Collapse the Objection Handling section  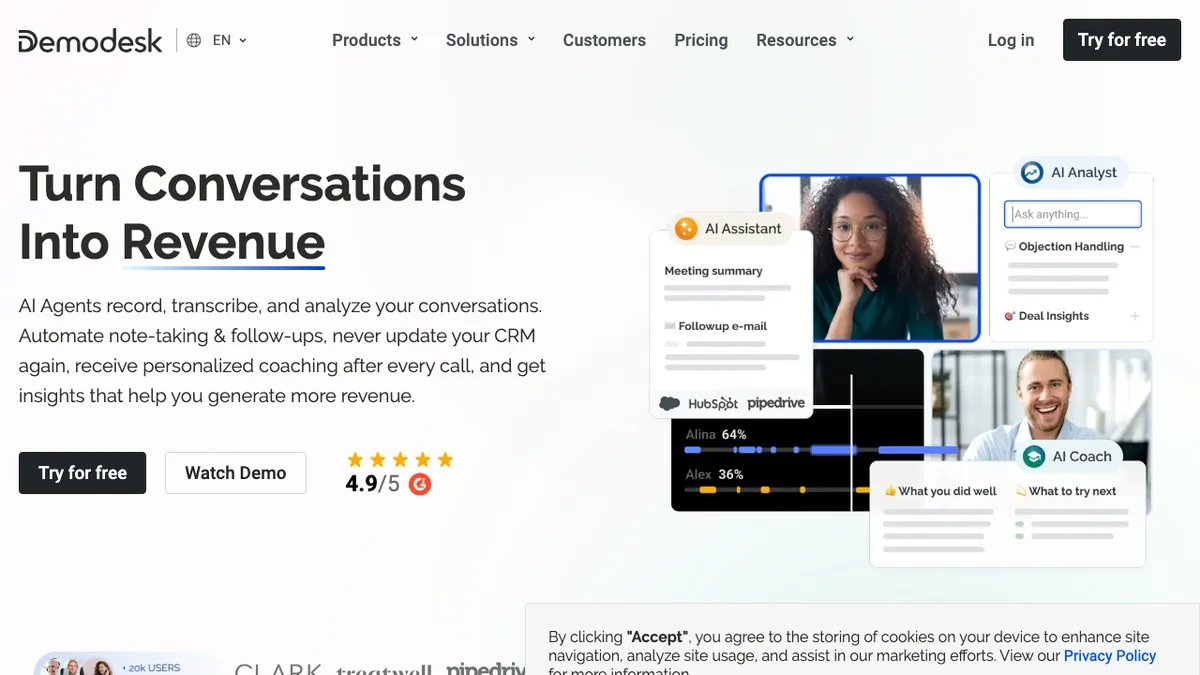(1135, 247)
